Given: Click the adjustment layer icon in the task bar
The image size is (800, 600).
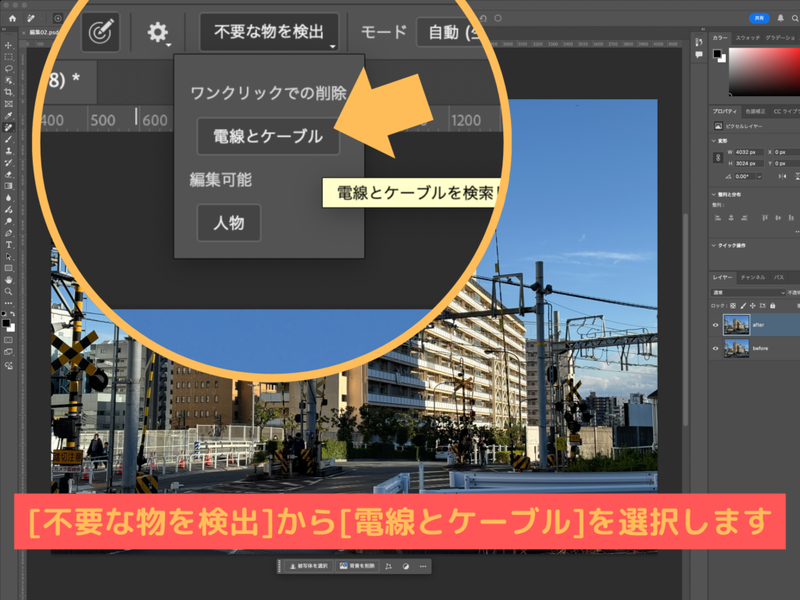Looking at the screenshot, I should pos(406,566).
